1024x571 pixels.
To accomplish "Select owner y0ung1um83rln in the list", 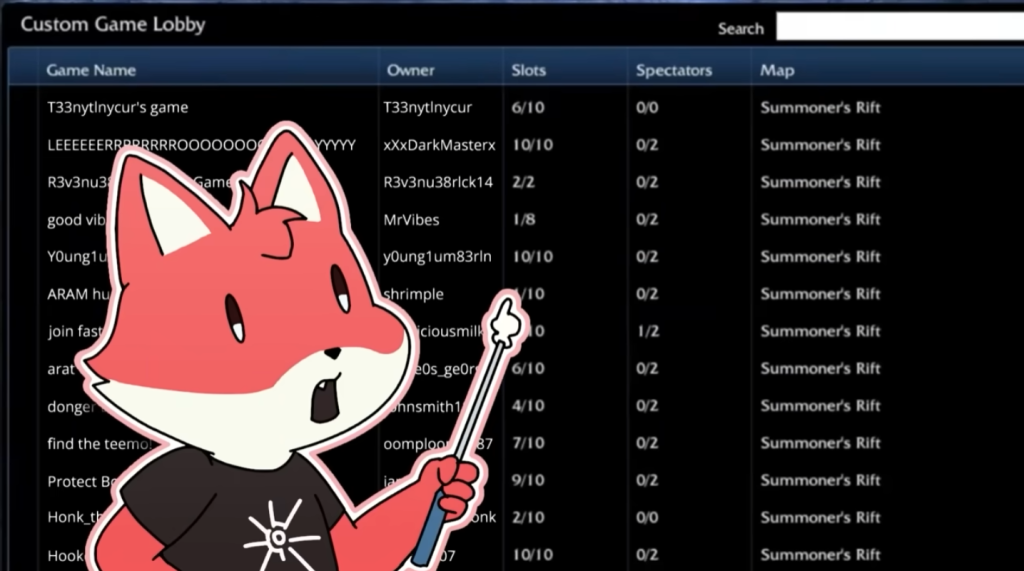I will click(x=437, y=257).
